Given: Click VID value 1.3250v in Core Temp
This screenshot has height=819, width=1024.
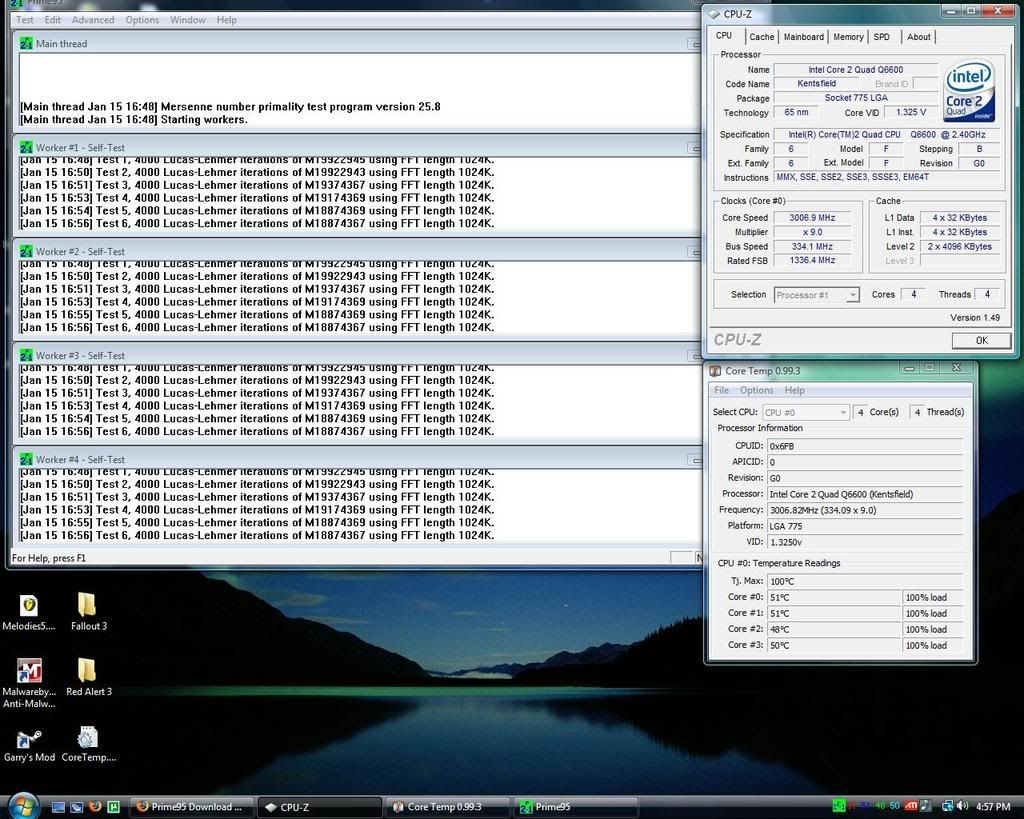Looking at the screenshot, I should pyautogui.click(x=865, y=541).
